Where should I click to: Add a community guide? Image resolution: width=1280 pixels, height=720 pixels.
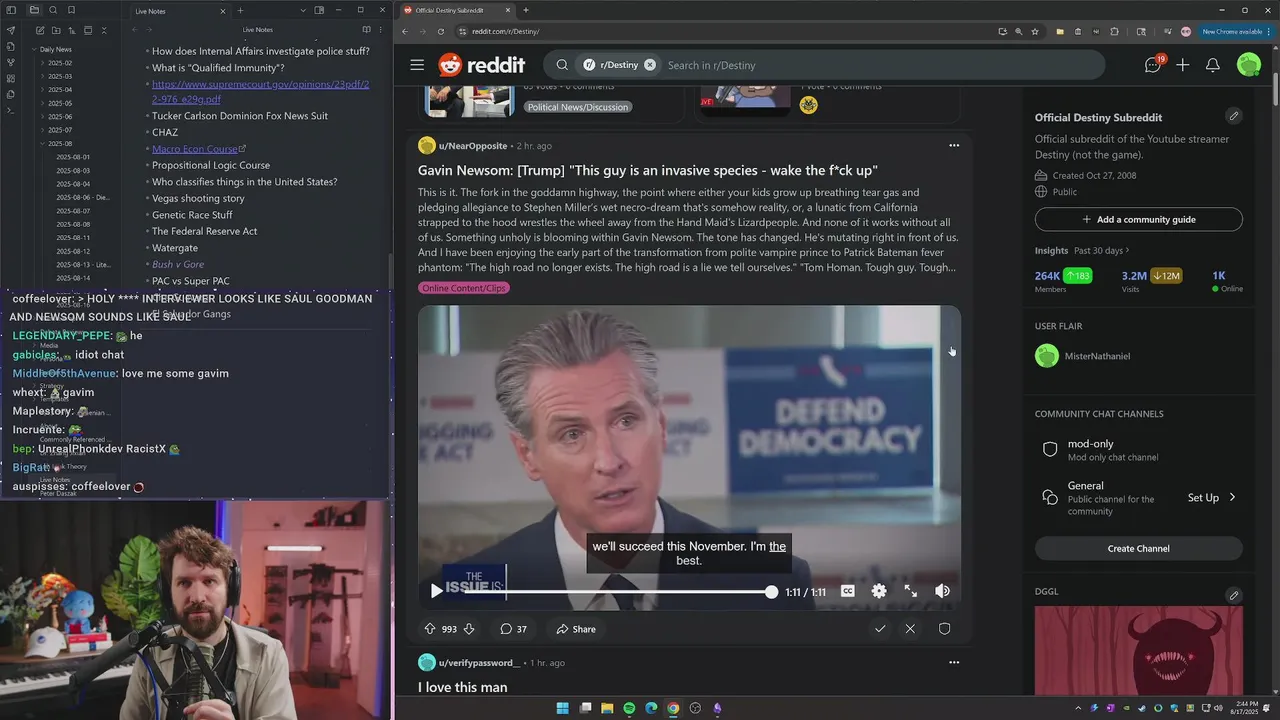[1139, 219]
